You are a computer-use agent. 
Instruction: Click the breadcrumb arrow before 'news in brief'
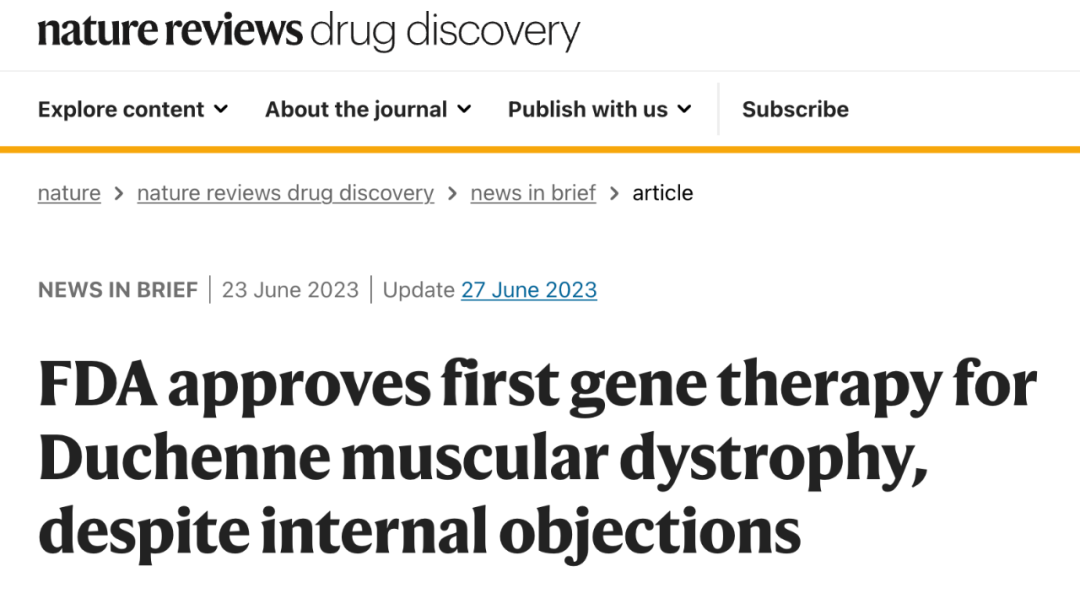(x=452, y=193)
